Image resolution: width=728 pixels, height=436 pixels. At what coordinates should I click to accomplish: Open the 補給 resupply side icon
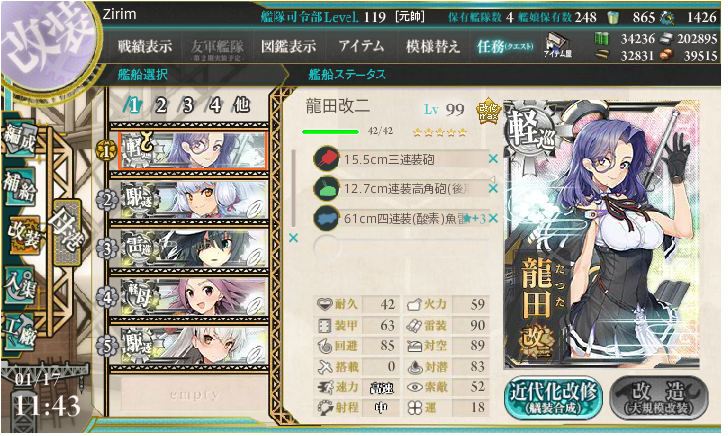[x=20, y=188]
